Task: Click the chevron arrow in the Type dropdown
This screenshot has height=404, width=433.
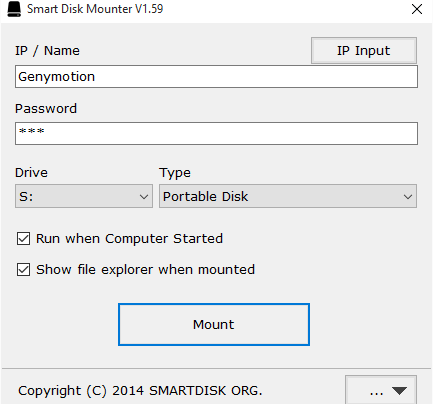Action: coord(408,197)
